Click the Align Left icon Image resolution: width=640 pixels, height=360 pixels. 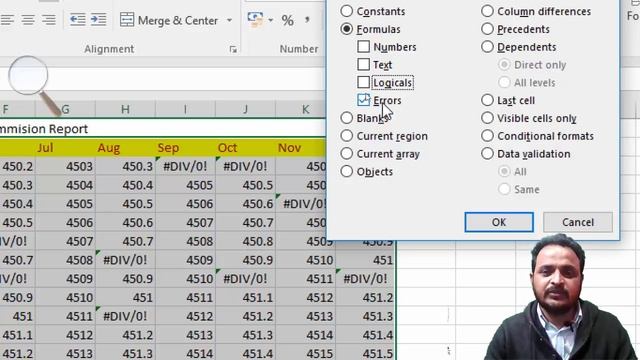tap(7, 20)
